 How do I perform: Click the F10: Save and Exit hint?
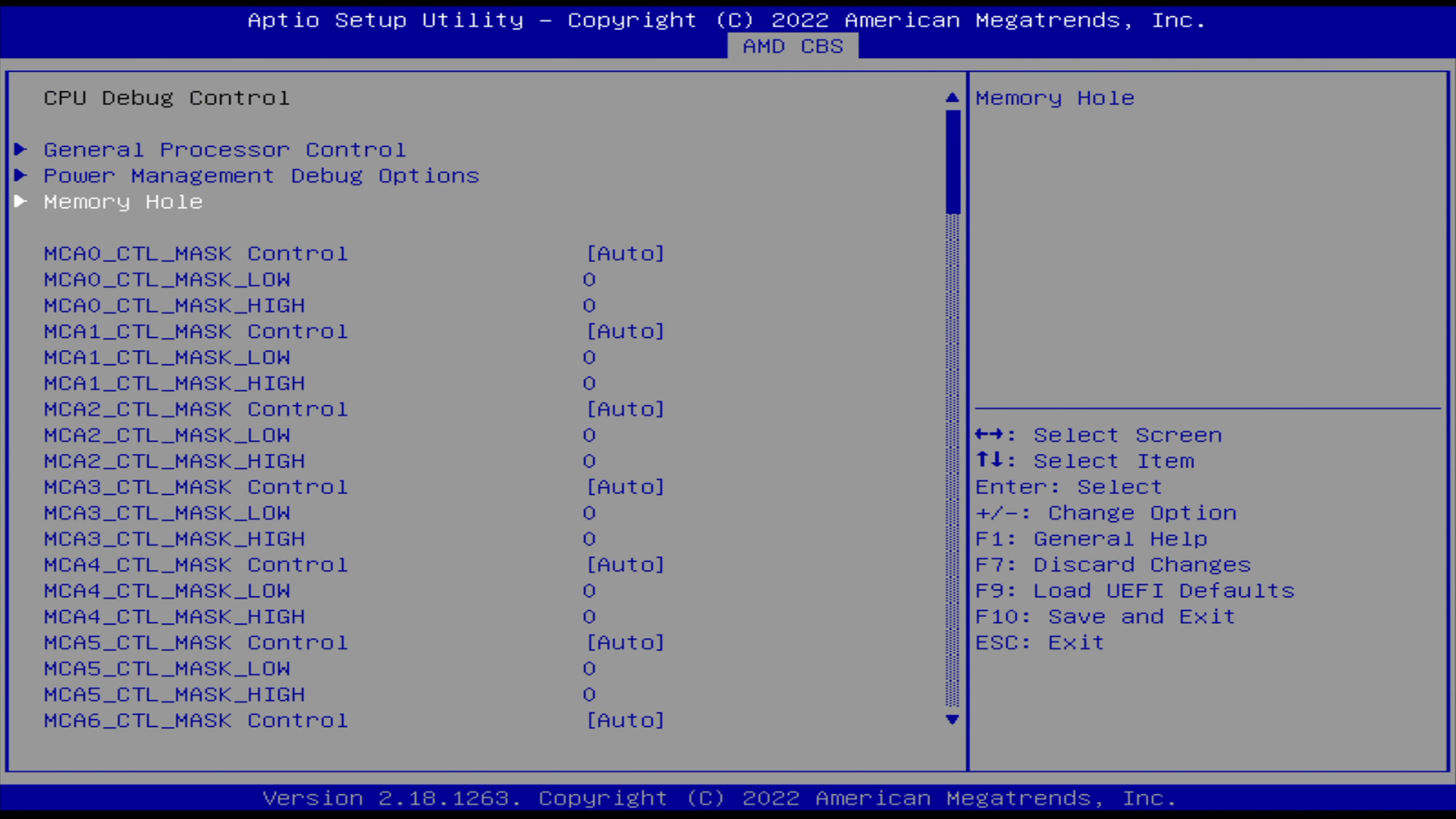(x=1106, y=617)
